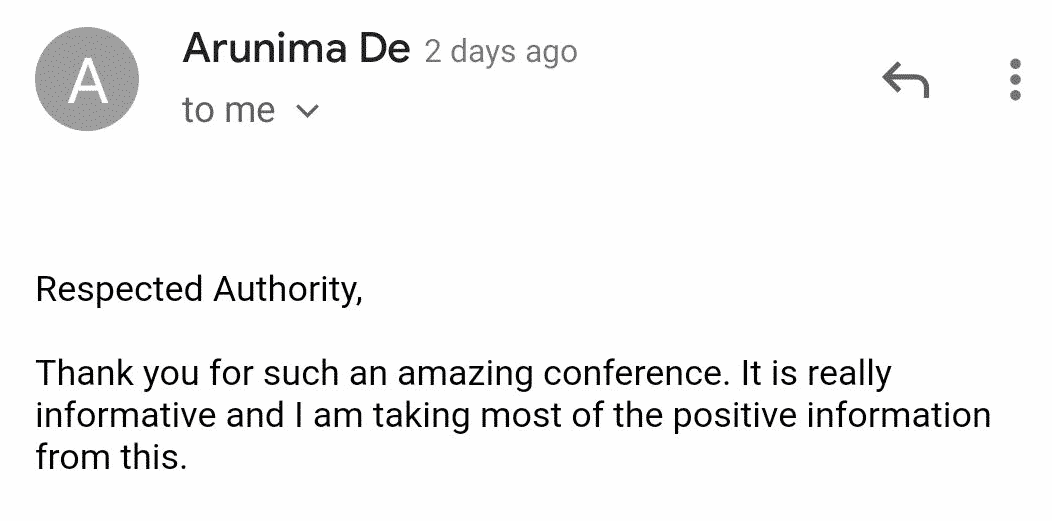
Task: Click the '2 days ago' timestamp
Action: pos(501,53)
